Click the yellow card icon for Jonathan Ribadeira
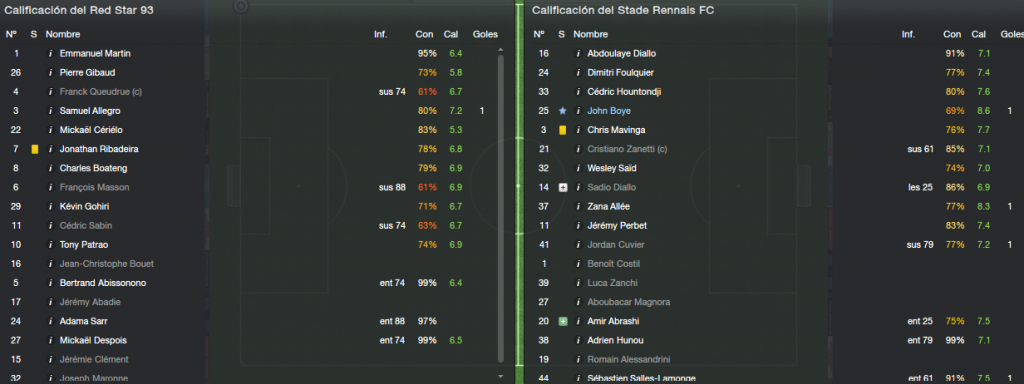This screenshot has height=384, width=1024. coord(35,150)
